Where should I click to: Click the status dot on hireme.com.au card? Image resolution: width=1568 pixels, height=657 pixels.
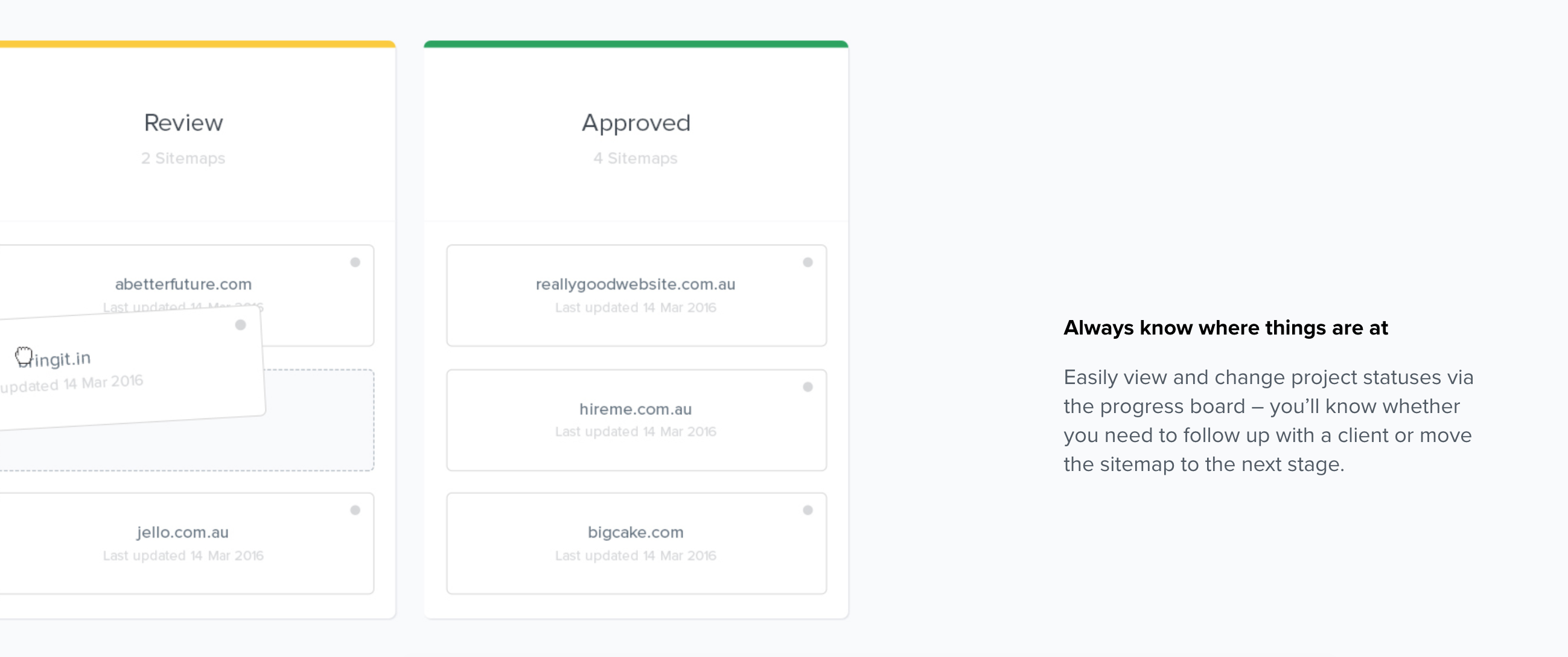pos(808,386)
